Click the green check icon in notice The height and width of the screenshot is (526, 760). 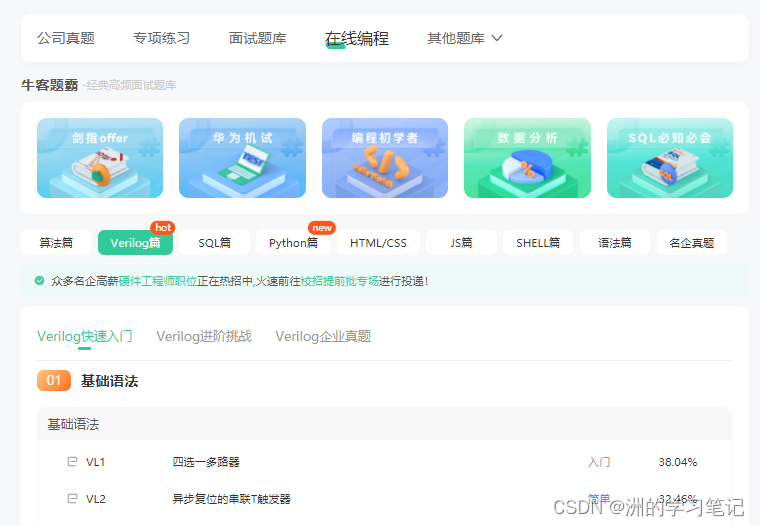[x=40, y=281]
